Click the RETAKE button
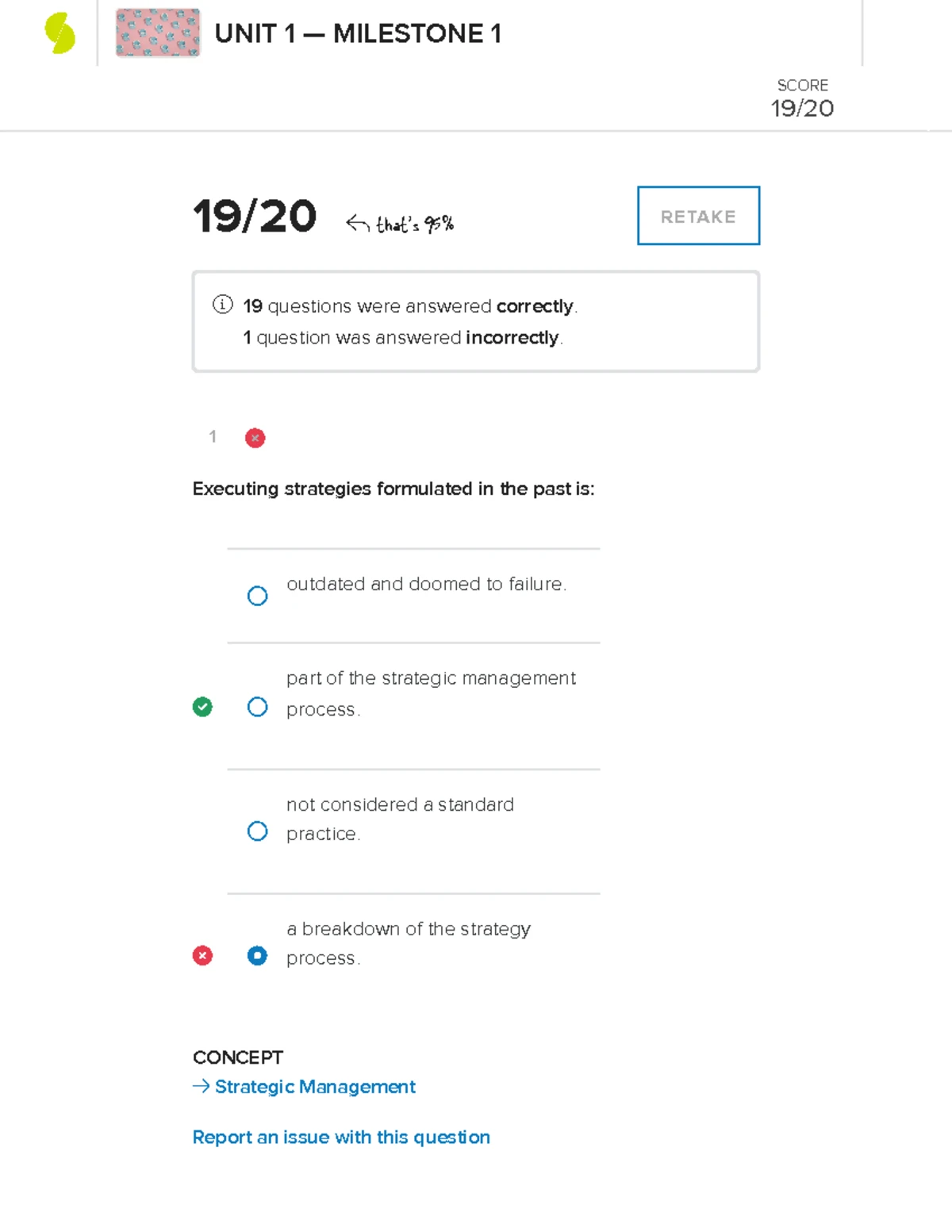 [x=697, y=216]
